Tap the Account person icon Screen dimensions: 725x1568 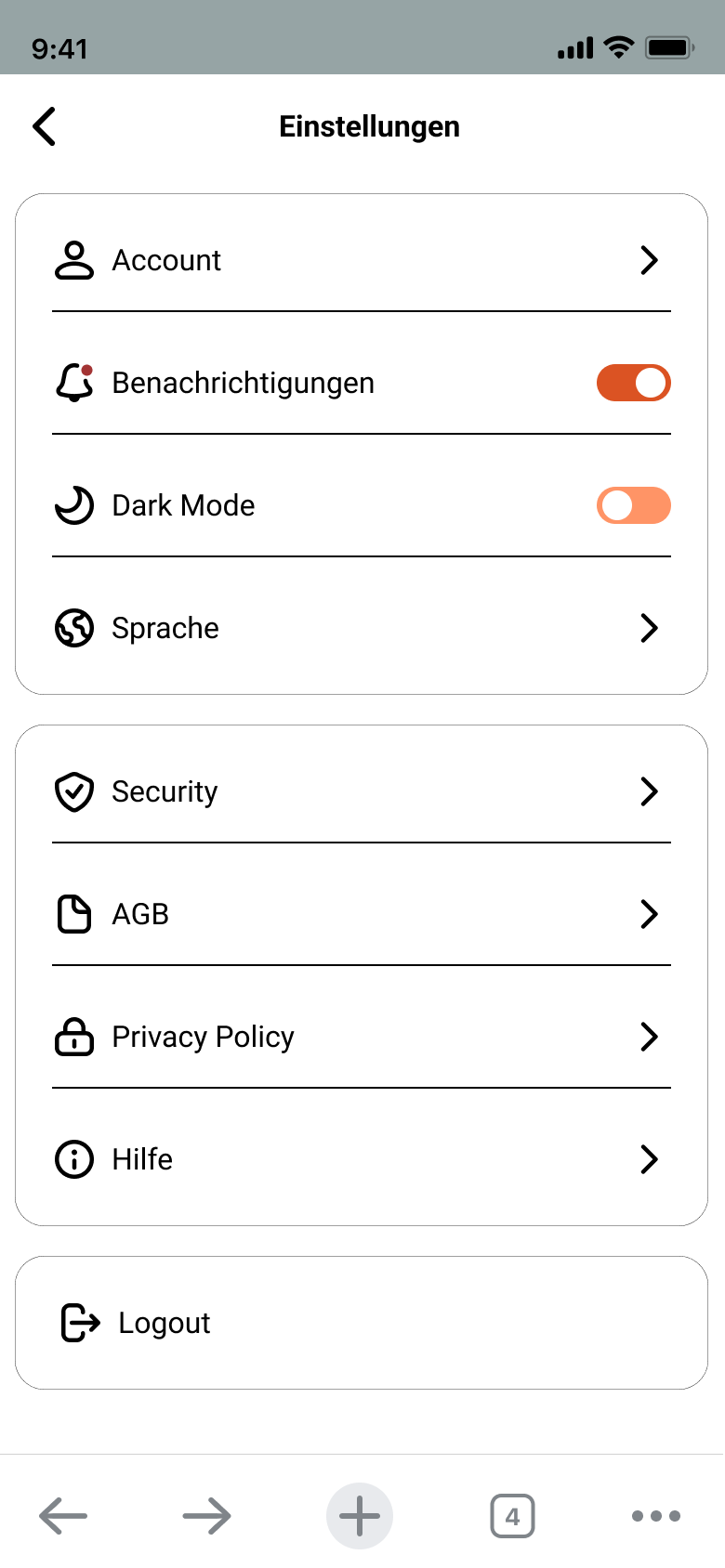(x=74, y=260)
